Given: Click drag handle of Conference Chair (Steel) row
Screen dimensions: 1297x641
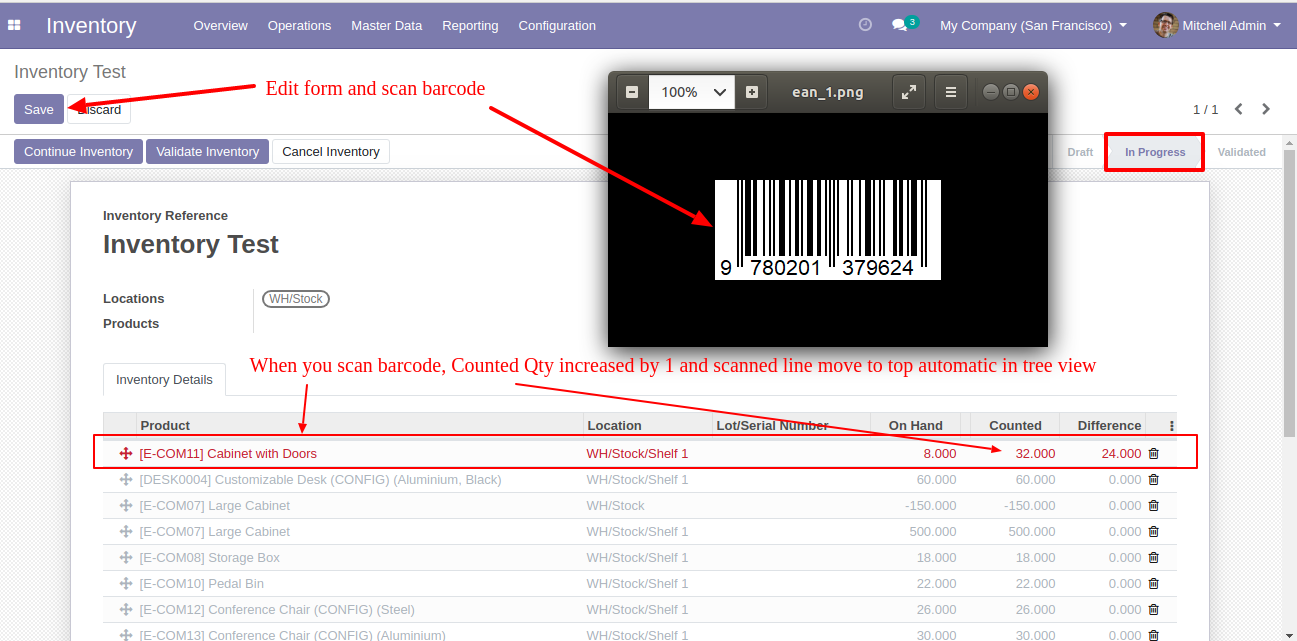Looking at the screenshot, I should 126,610.
